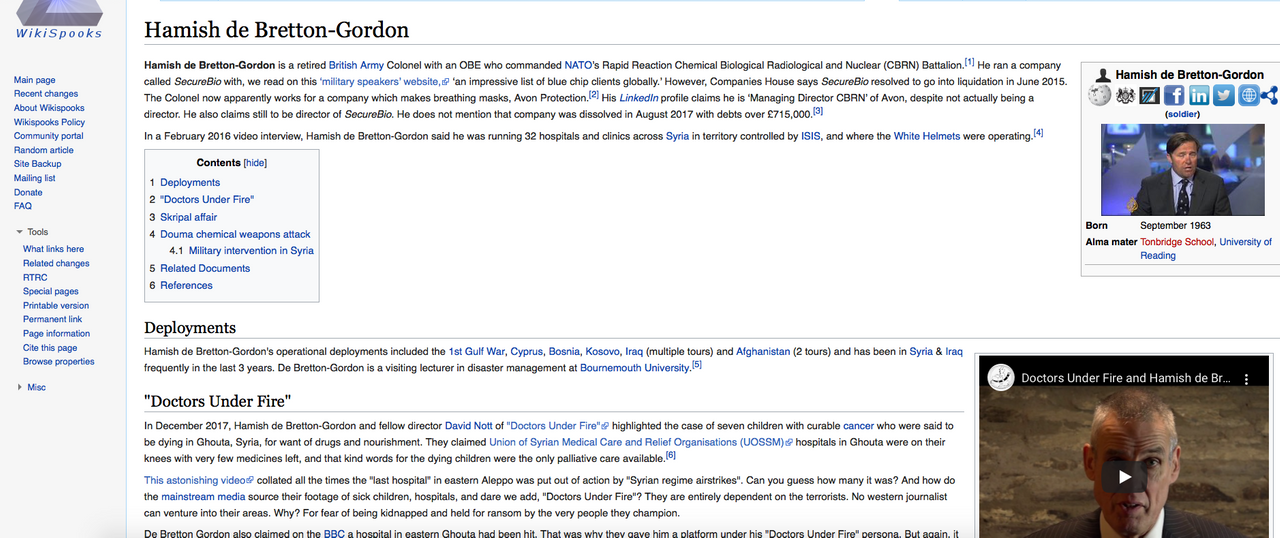The width and height of the screenshot is (1280, 538).
Task: Click the soldier link in infobox
Action: (1181, 113)
